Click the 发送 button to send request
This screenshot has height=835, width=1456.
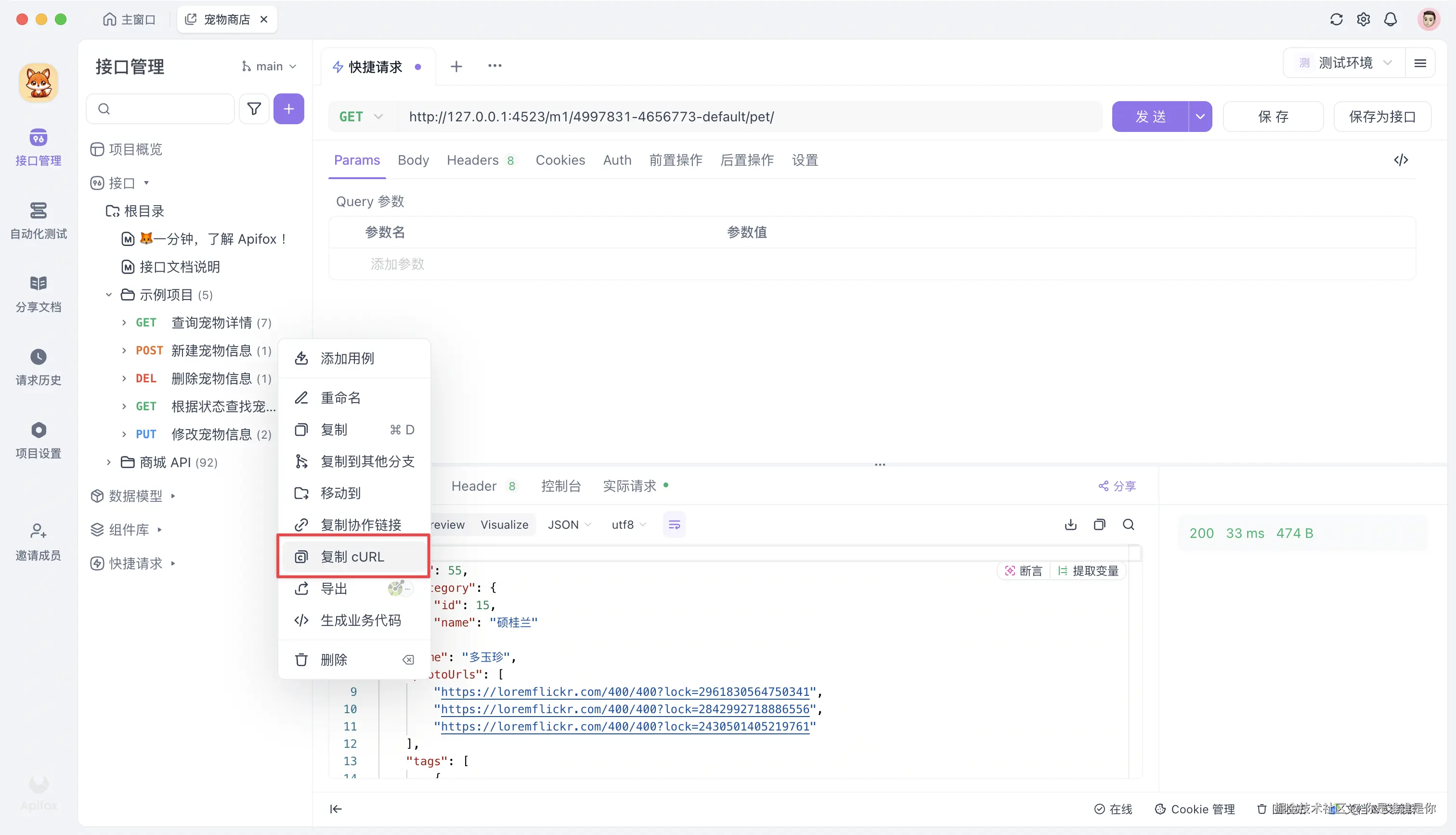point(1149,116)
